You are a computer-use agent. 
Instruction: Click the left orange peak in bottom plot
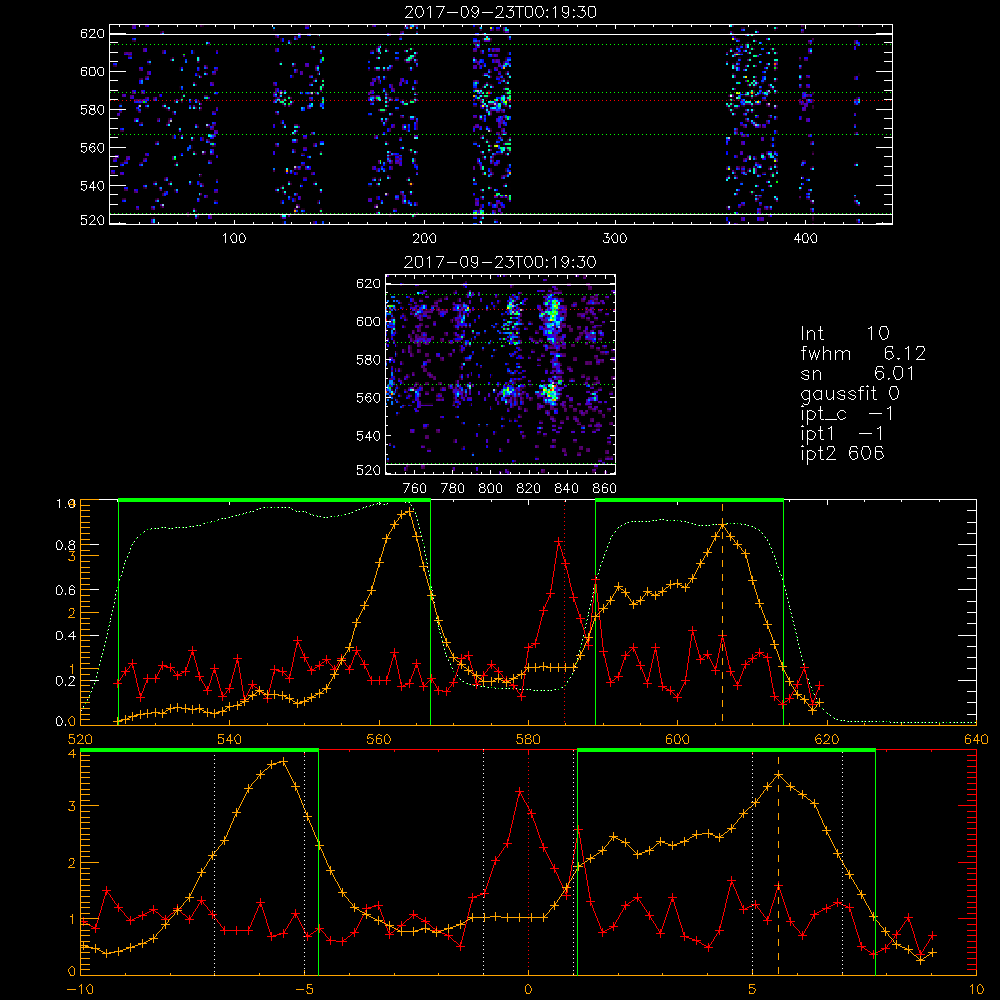[284, 761]
